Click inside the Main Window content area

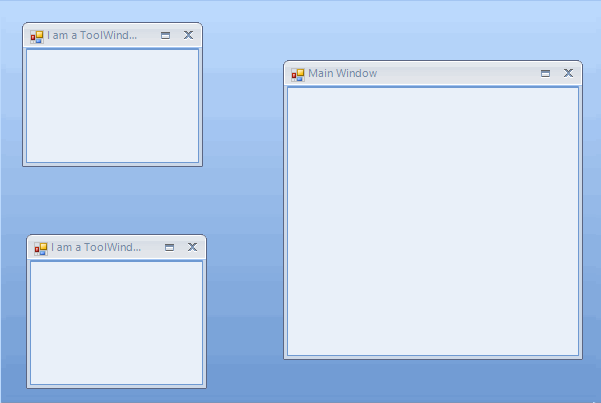[x=432, y=220]
